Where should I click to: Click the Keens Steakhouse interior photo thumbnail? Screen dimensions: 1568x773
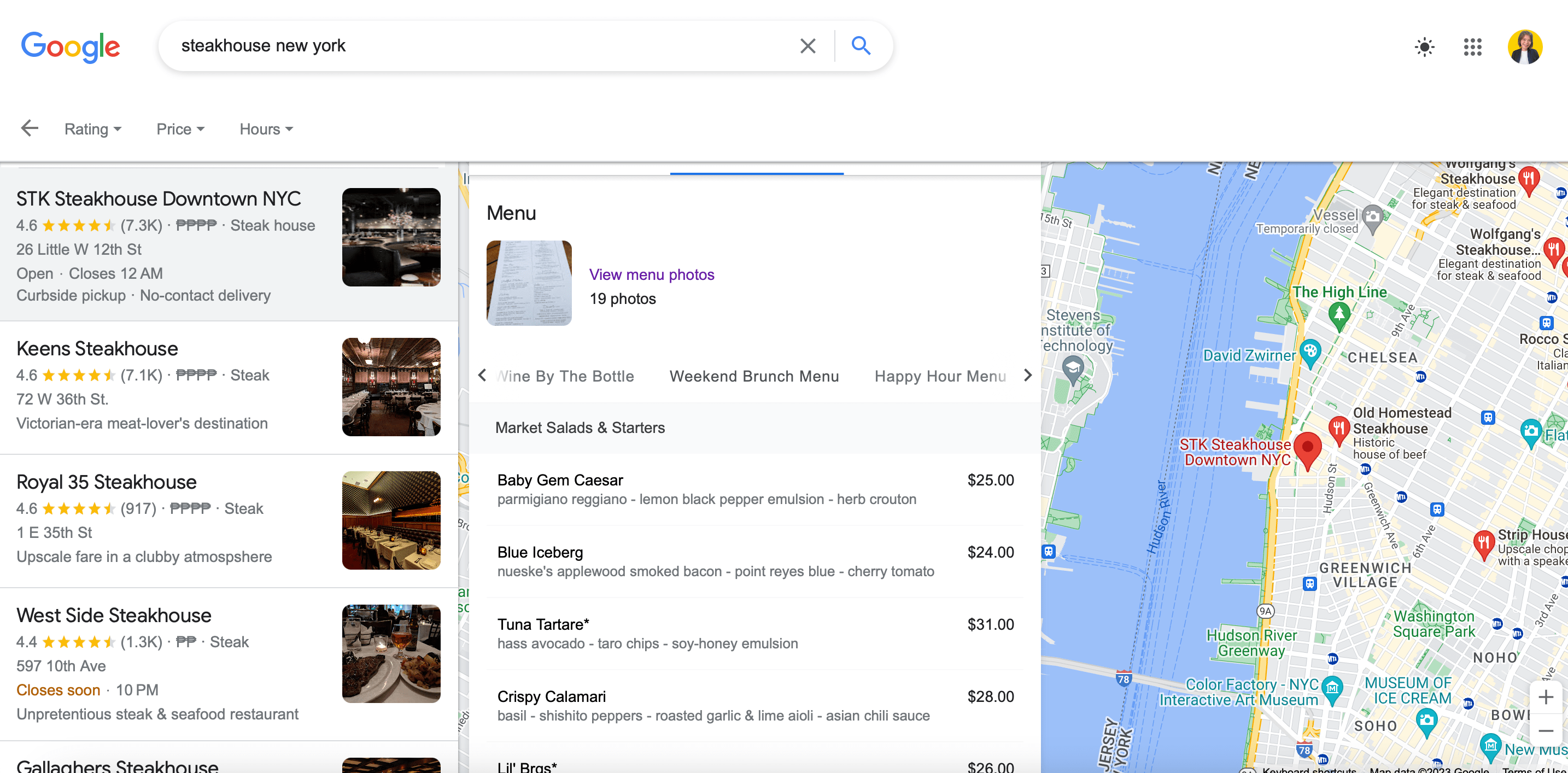[x=391, y=386]
